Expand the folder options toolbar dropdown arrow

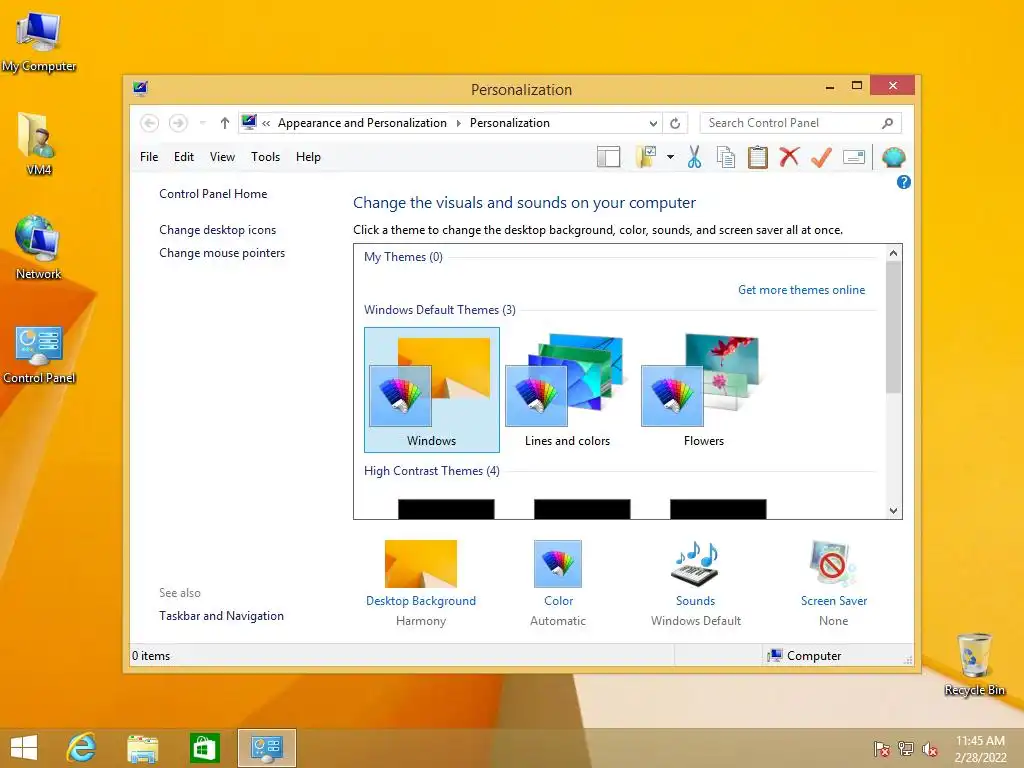coord(671,157)
